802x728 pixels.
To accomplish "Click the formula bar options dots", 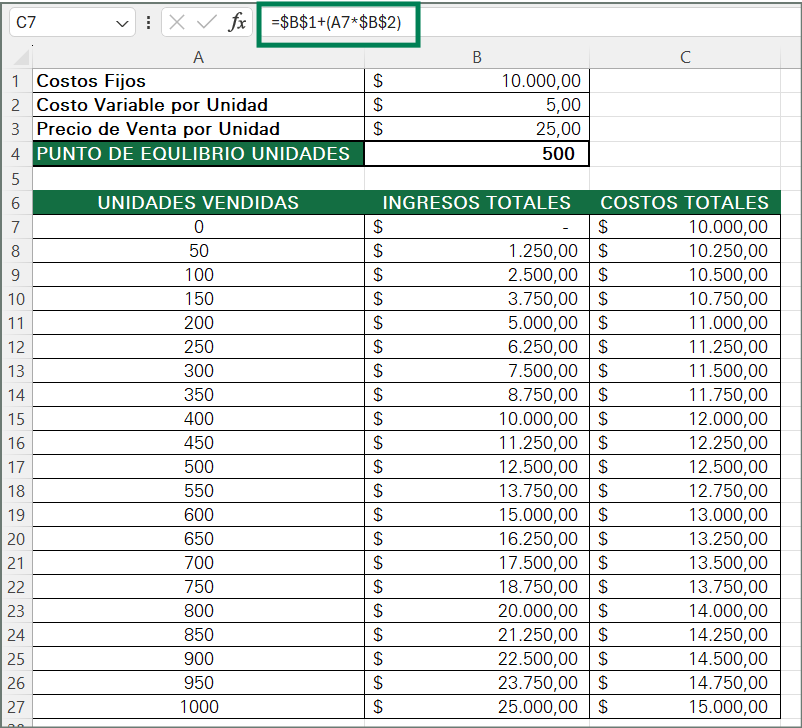I will (x=148, y=23).
